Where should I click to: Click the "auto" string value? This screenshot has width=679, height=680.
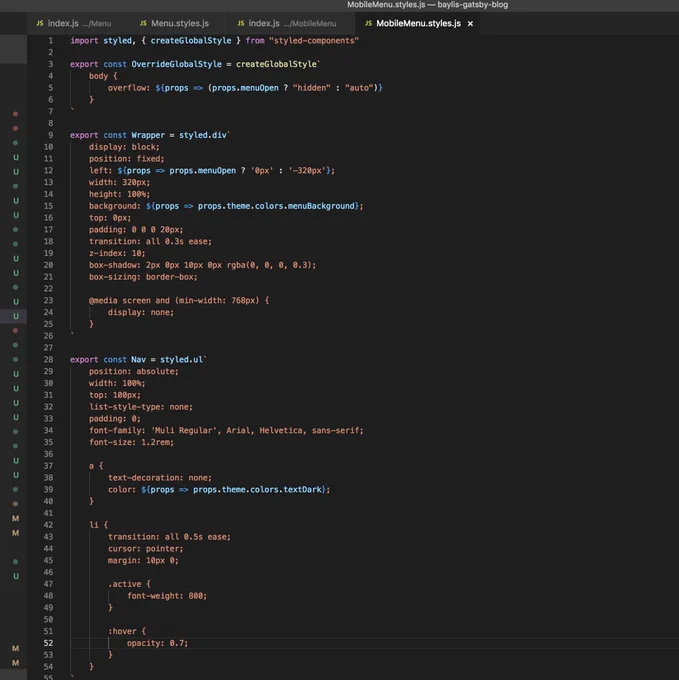click(359, 88)
